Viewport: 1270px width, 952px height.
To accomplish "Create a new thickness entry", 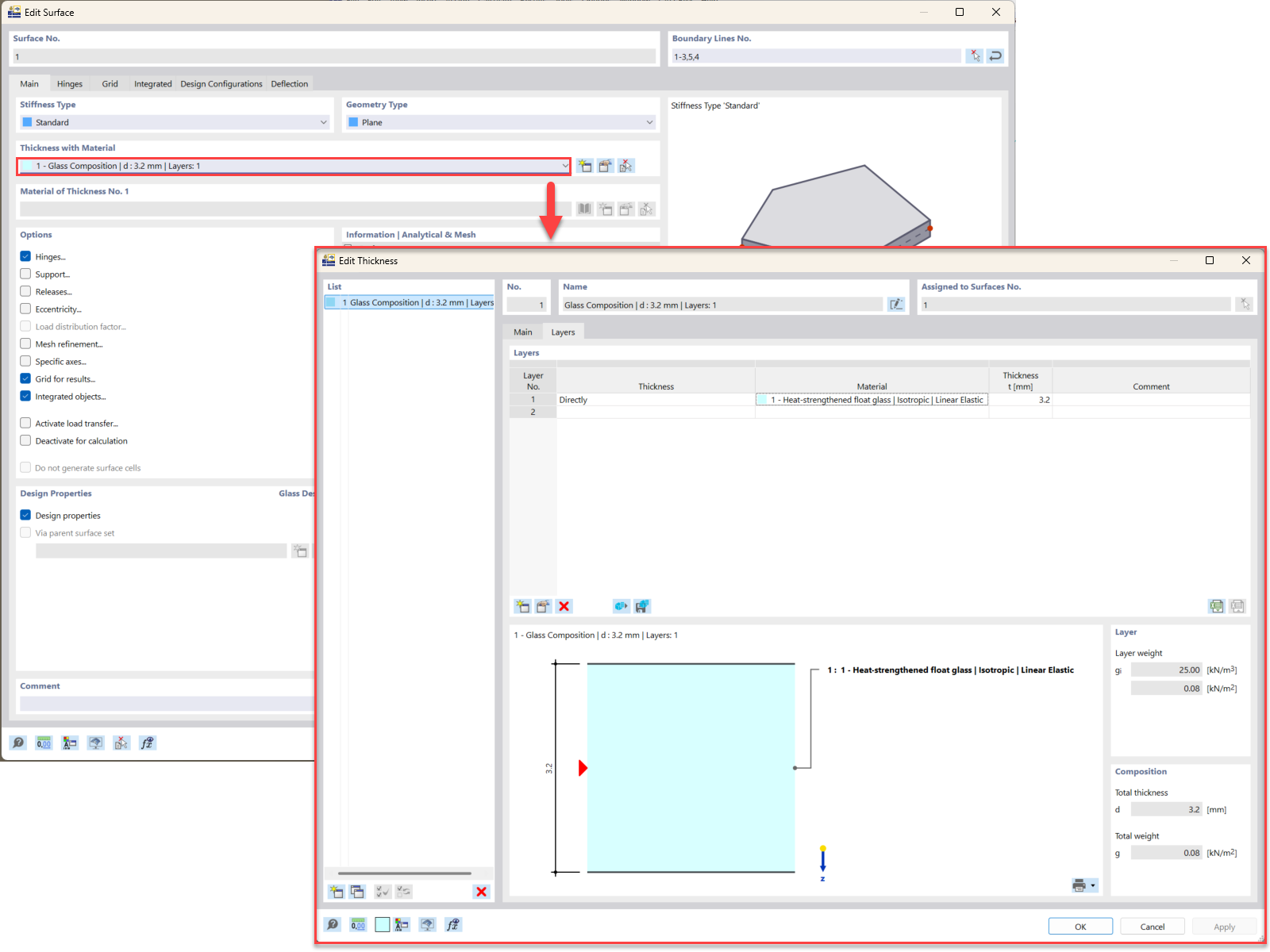I will coord(336,891).
